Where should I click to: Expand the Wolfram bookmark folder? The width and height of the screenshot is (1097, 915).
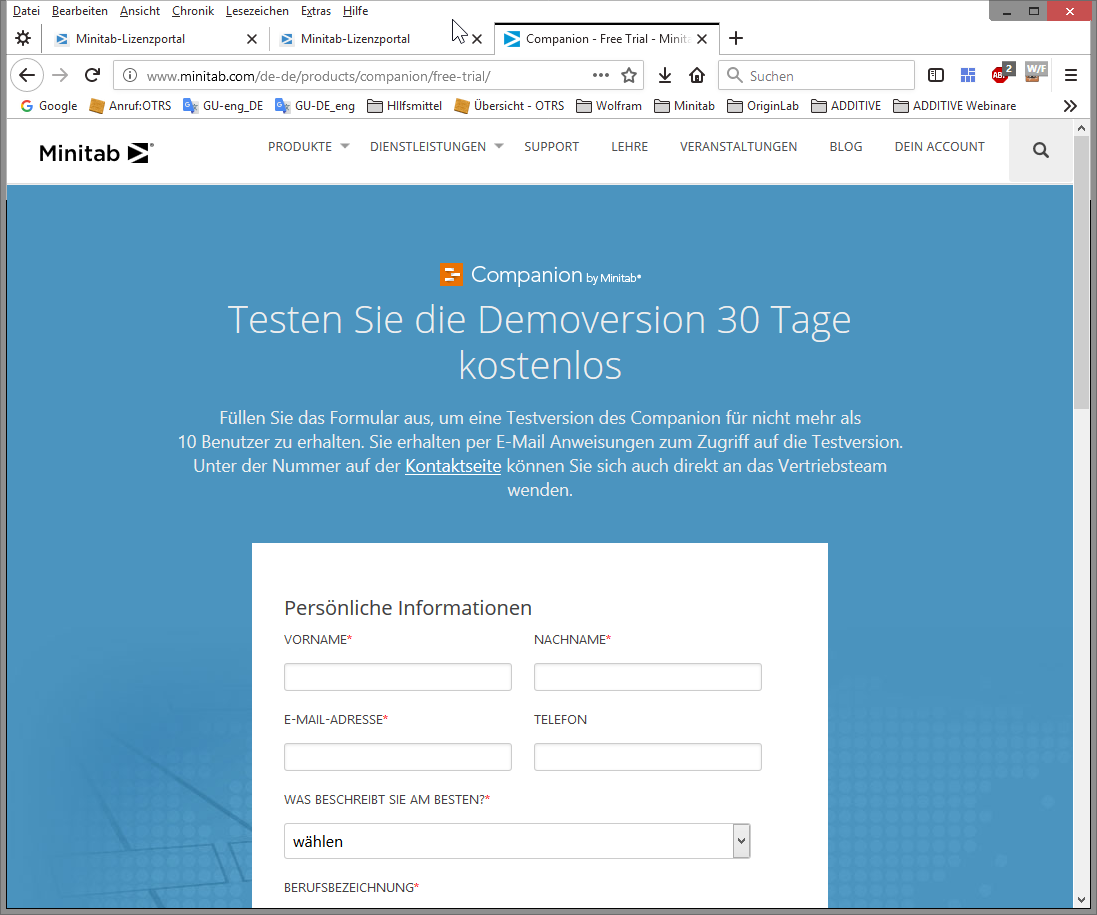(609, 106)
